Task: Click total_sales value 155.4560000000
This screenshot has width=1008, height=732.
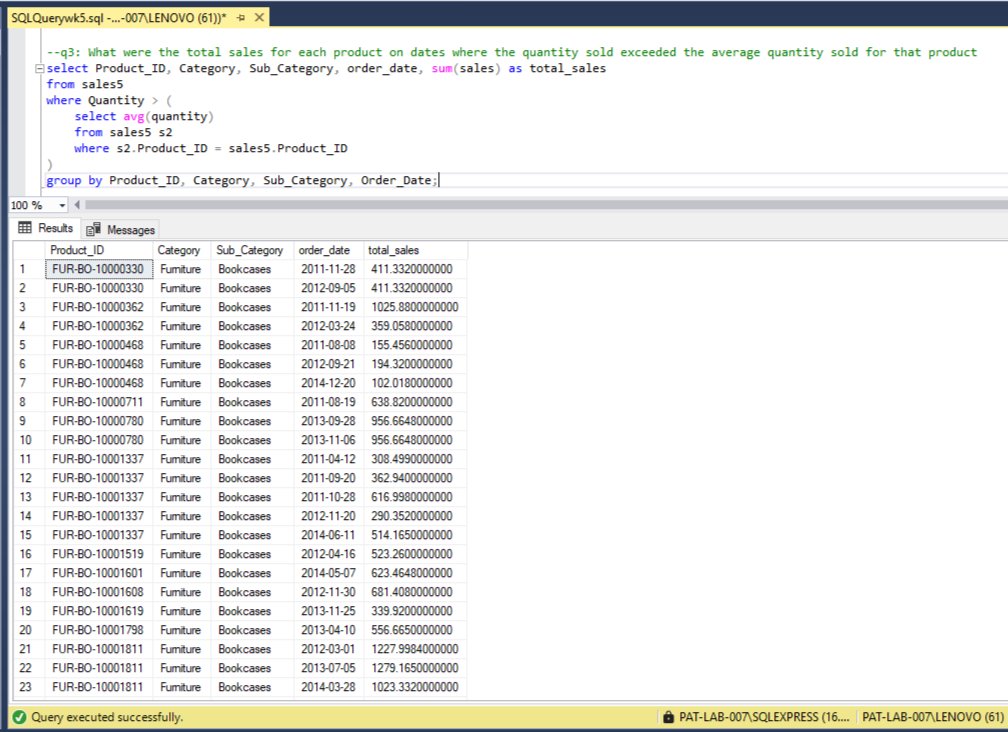Action: point(415,345)
